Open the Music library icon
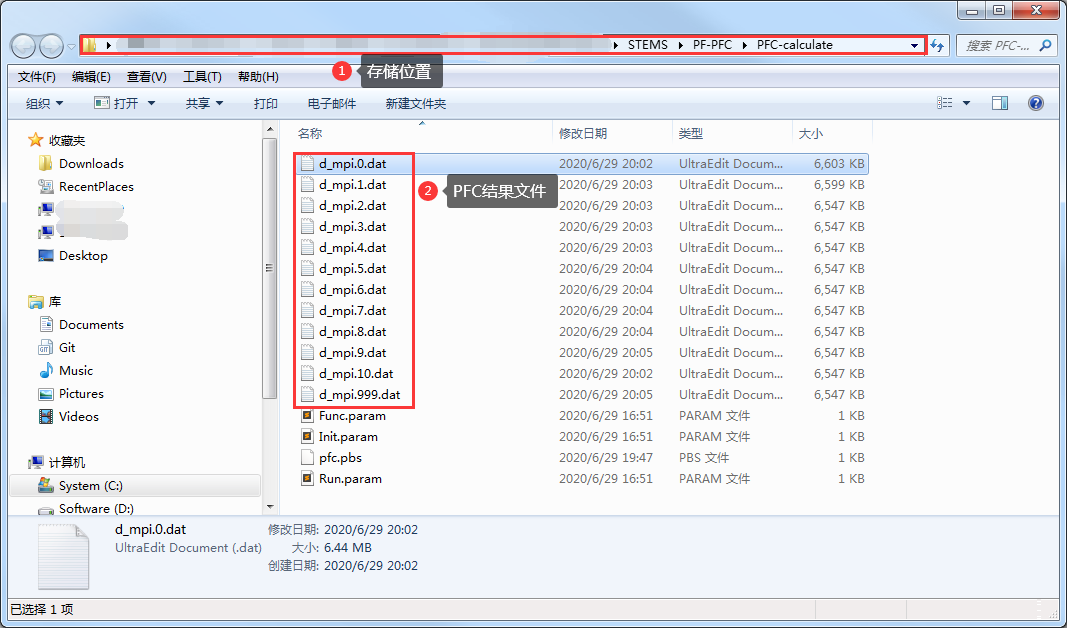Screen dimensions: 1067x628 coord(46,370)
